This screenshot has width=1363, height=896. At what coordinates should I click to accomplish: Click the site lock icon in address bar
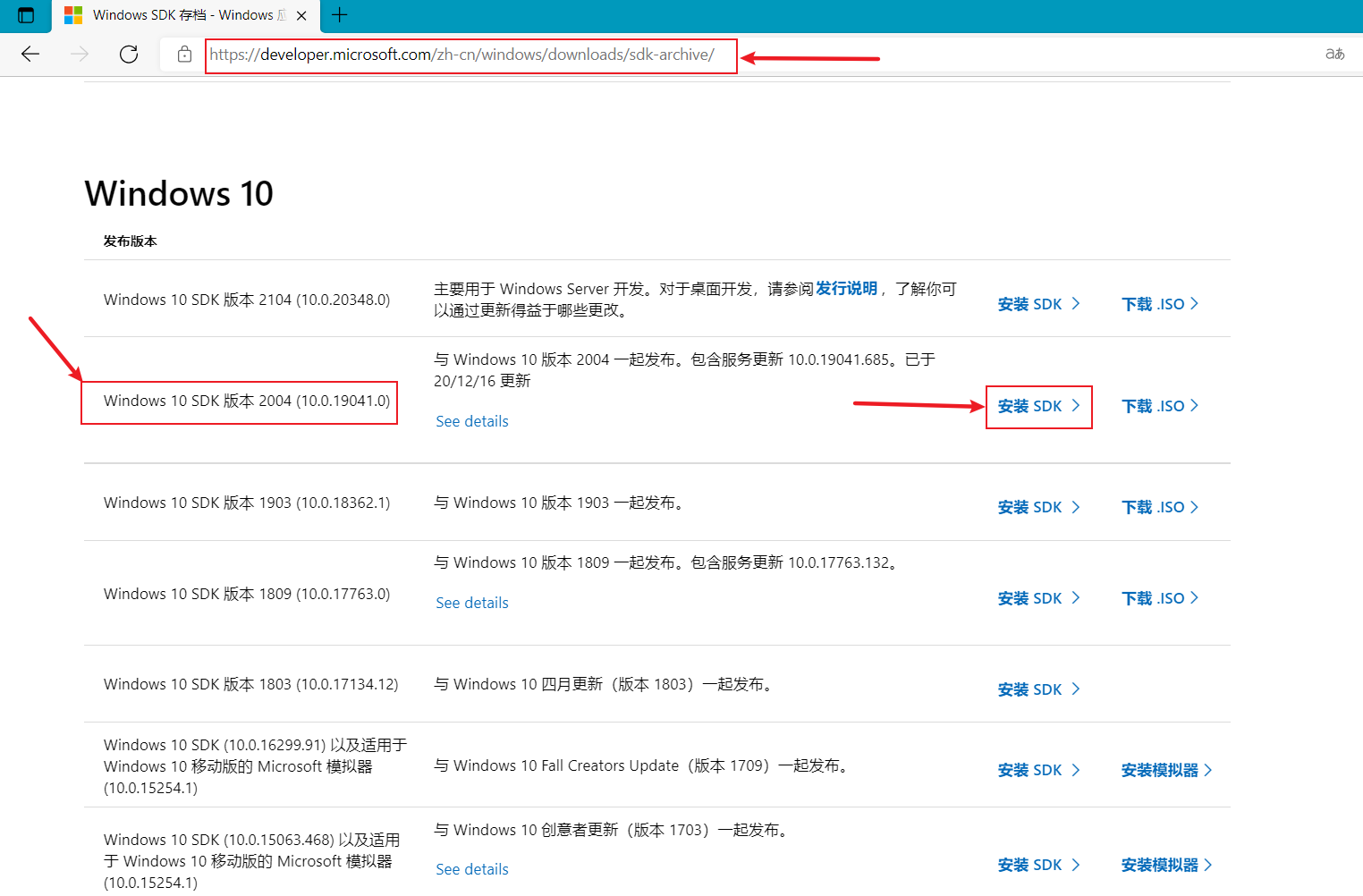[184, 55]
